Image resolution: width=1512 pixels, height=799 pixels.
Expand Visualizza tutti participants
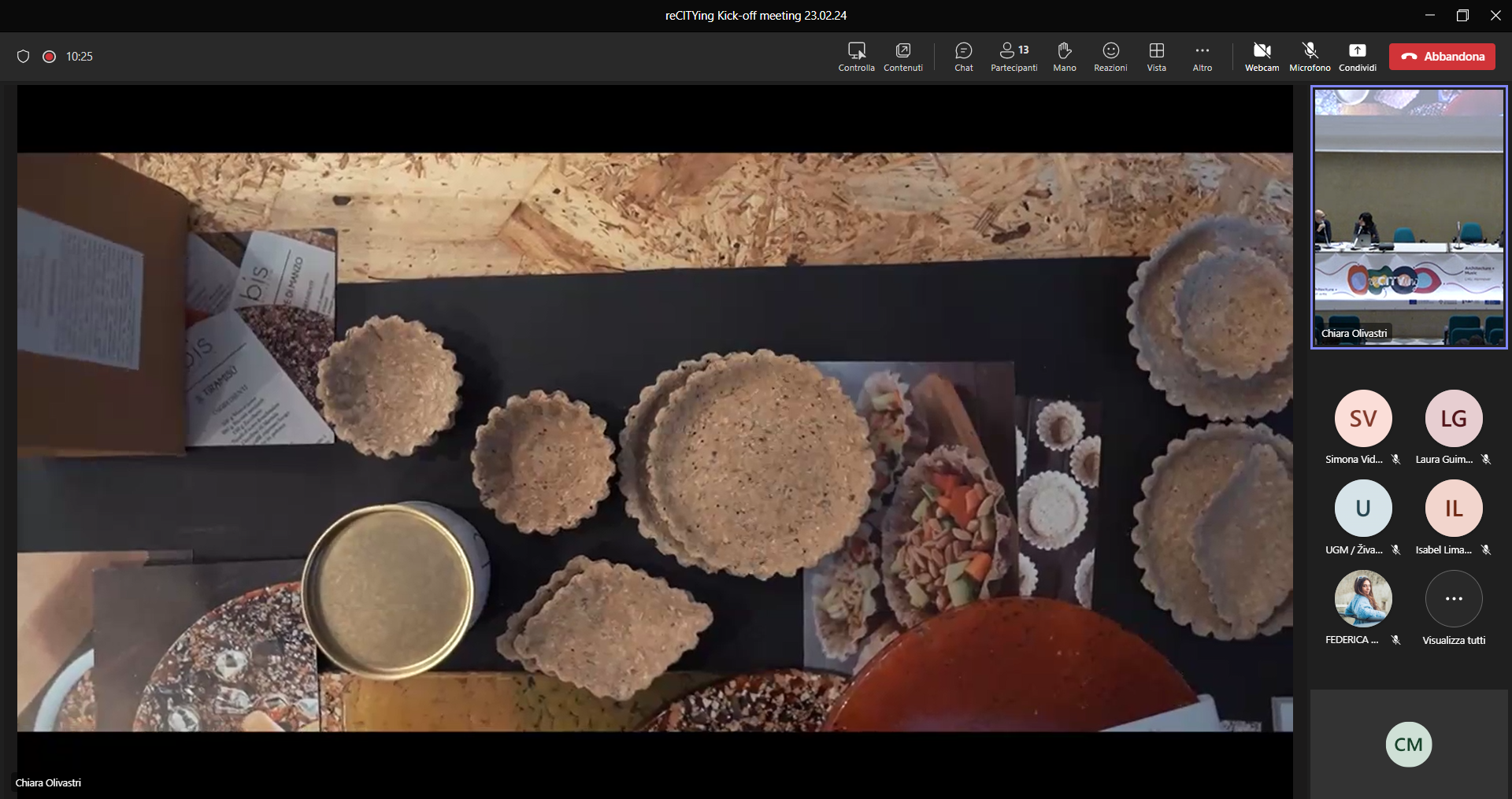coord(1454,600)
